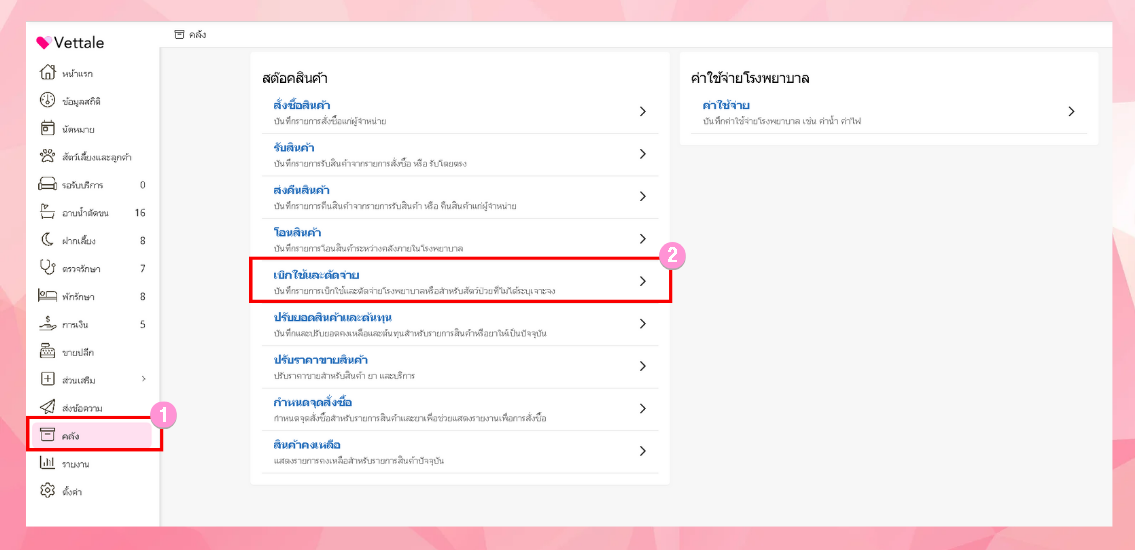
Task: Click the grooming bathtub icon (อาบน้ำตัดขน)
Action: pos(46,212)
